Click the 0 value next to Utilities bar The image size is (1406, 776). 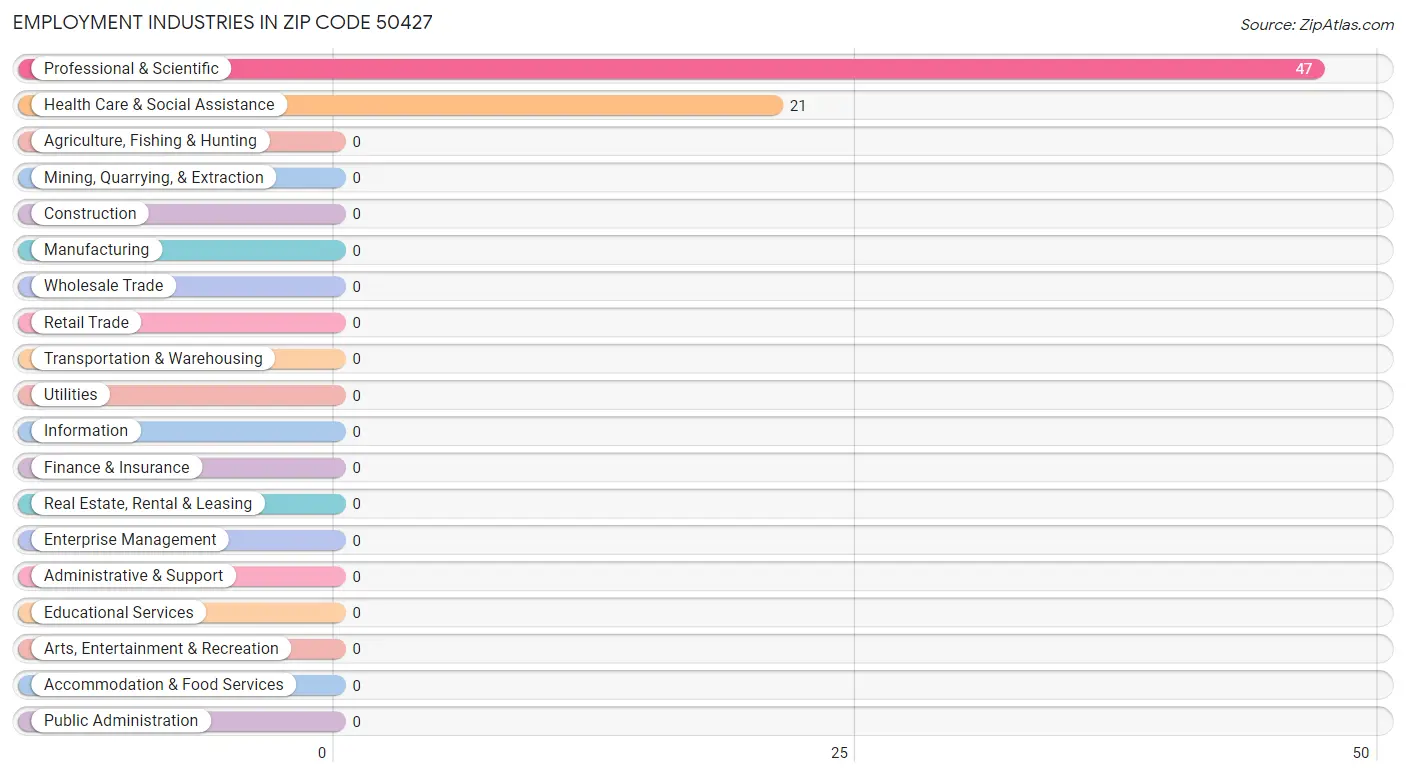click(x=356, y=395)
